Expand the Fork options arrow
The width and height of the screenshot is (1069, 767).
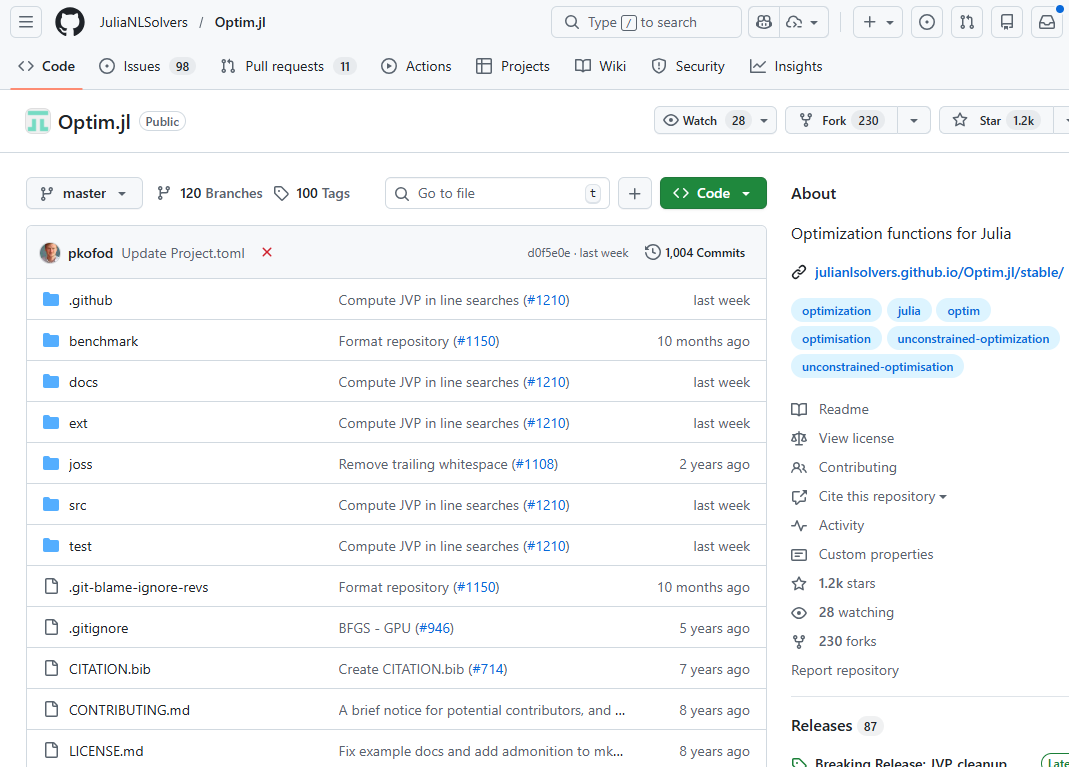tap(914, 120)
